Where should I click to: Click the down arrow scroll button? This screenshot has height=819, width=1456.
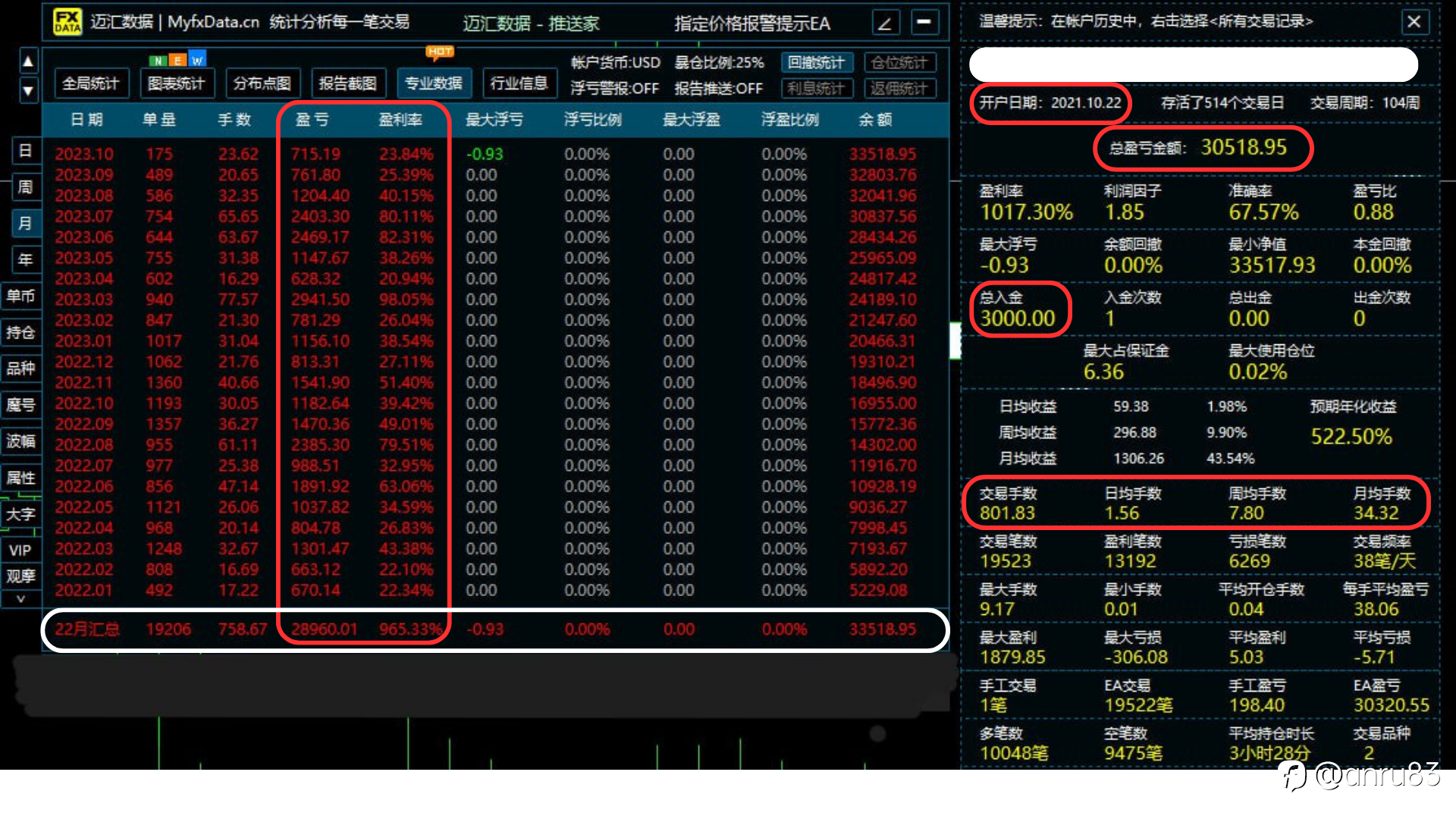28,91
